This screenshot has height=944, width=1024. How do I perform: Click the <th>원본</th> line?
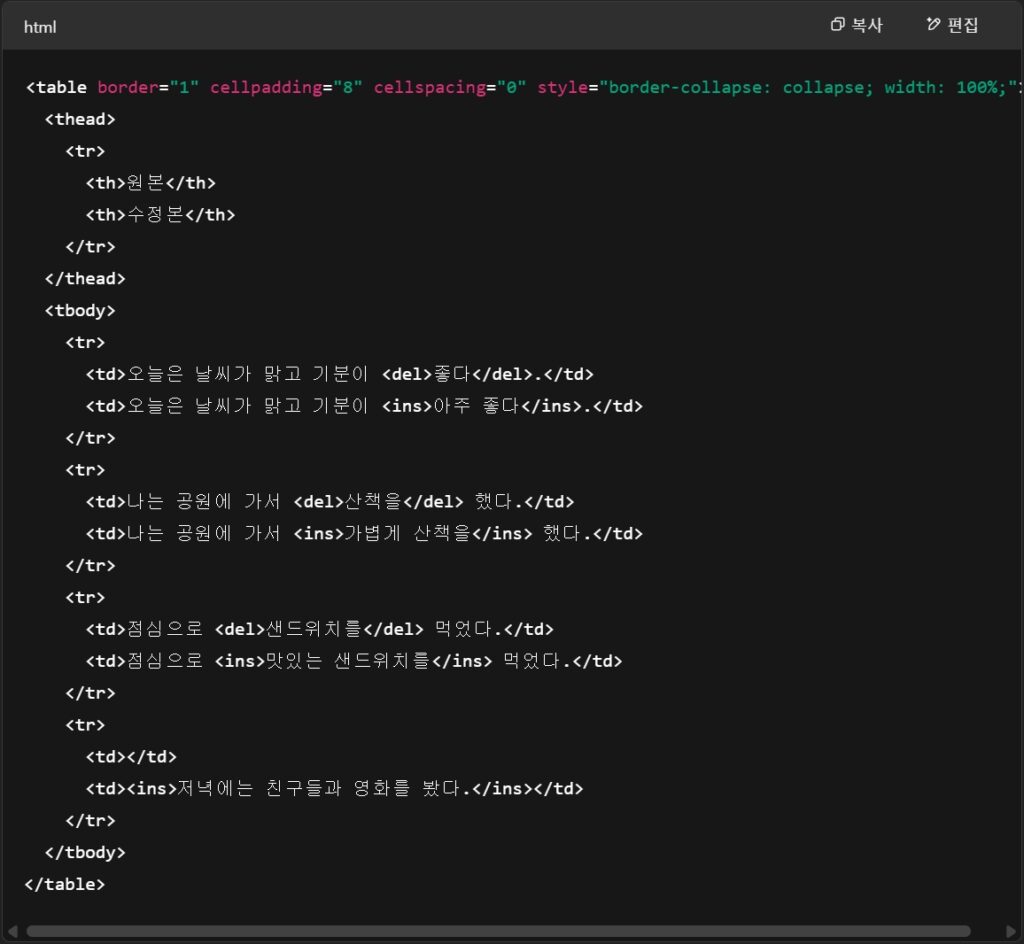tap(151, 183)
